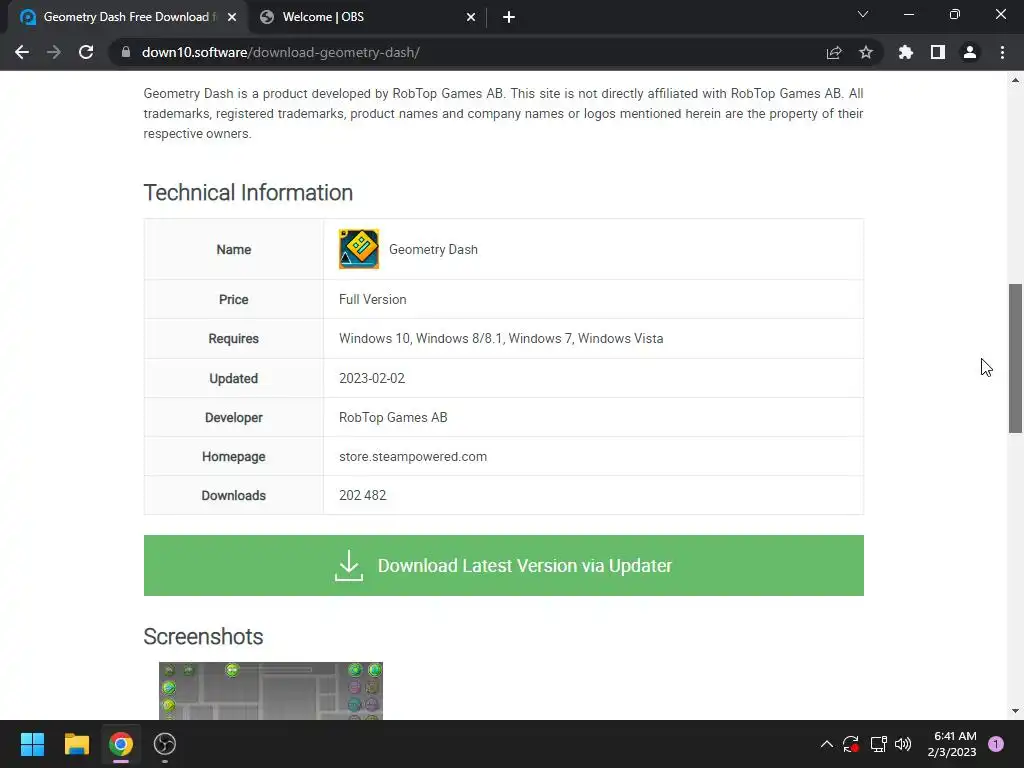Open the volume speaker tray icon
Screen dimensions: 1024x768
(903, 744)
